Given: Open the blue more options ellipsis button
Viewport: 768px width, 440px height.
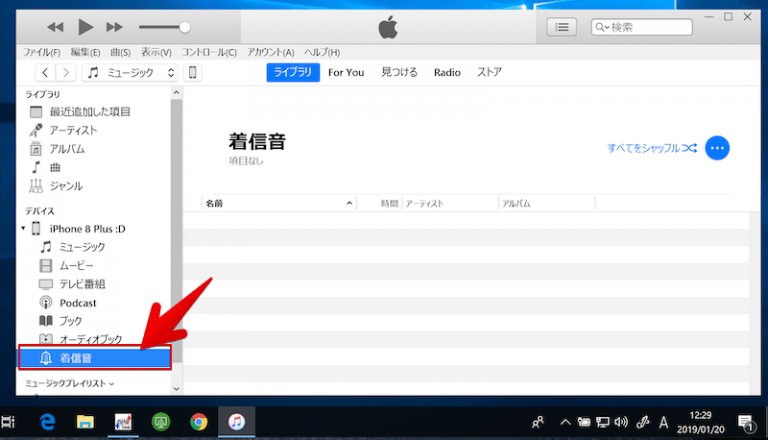Looking at the screenshot, I should tap(717, 148).
